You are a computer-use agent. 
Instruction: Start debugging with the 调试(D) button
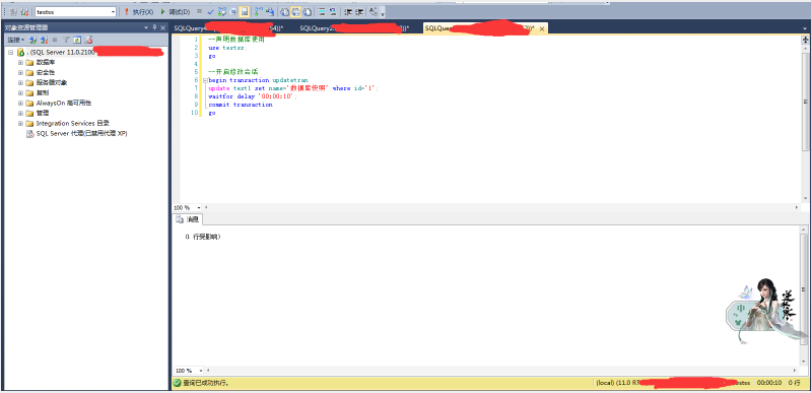[x=175, y=12]
